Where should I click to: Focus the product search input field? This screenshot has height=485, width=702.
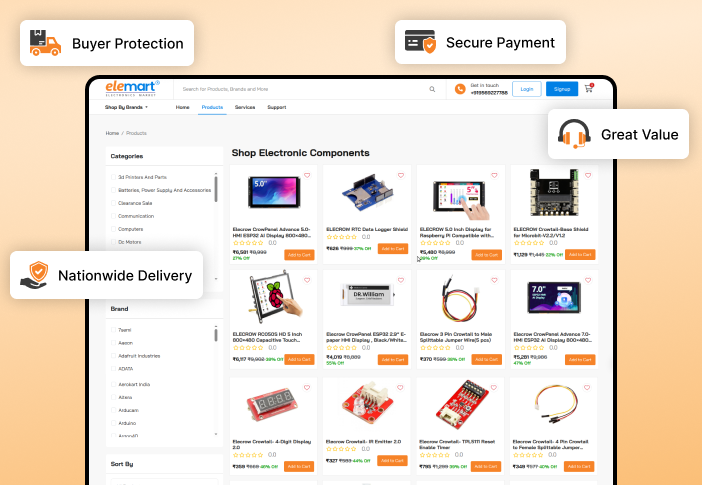(304, 89)
